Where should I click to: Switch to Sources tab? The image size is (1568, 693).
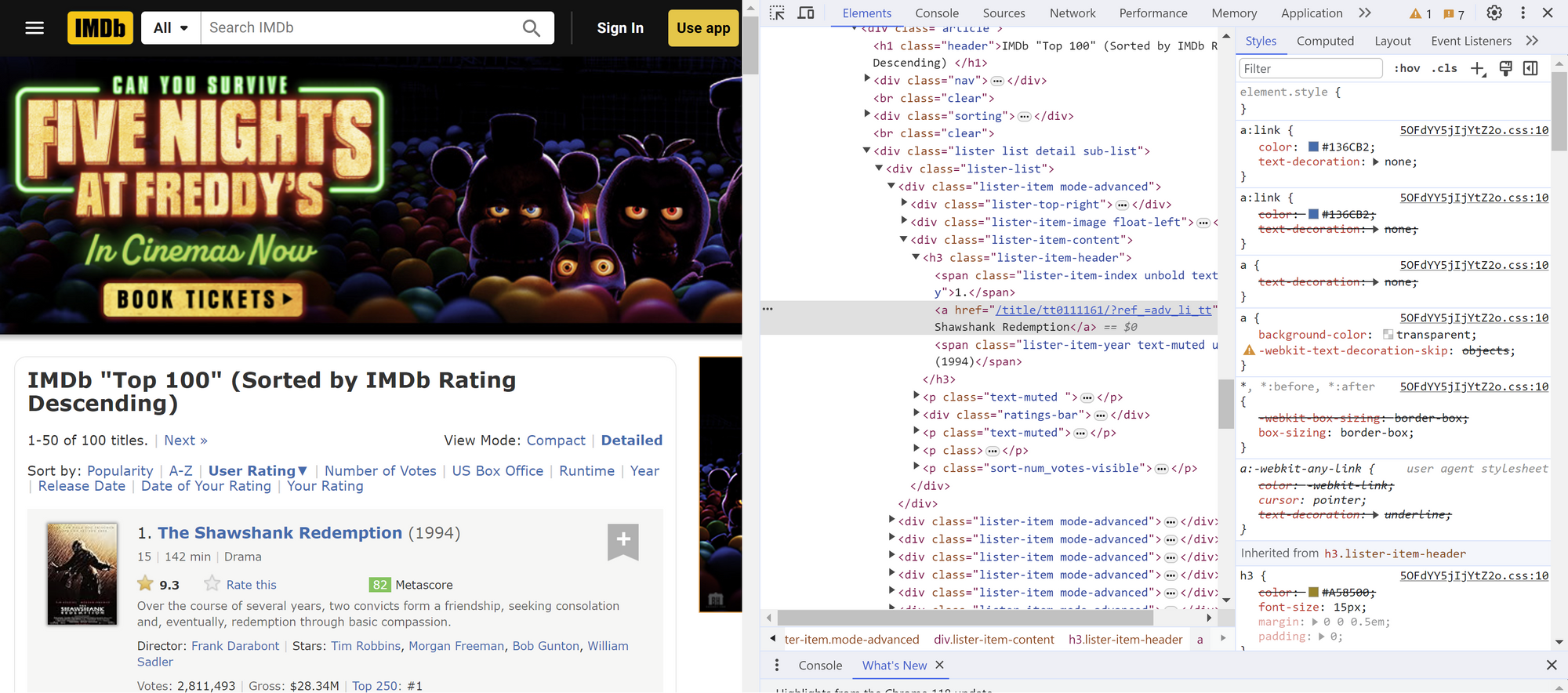[x=1004, y=13]
